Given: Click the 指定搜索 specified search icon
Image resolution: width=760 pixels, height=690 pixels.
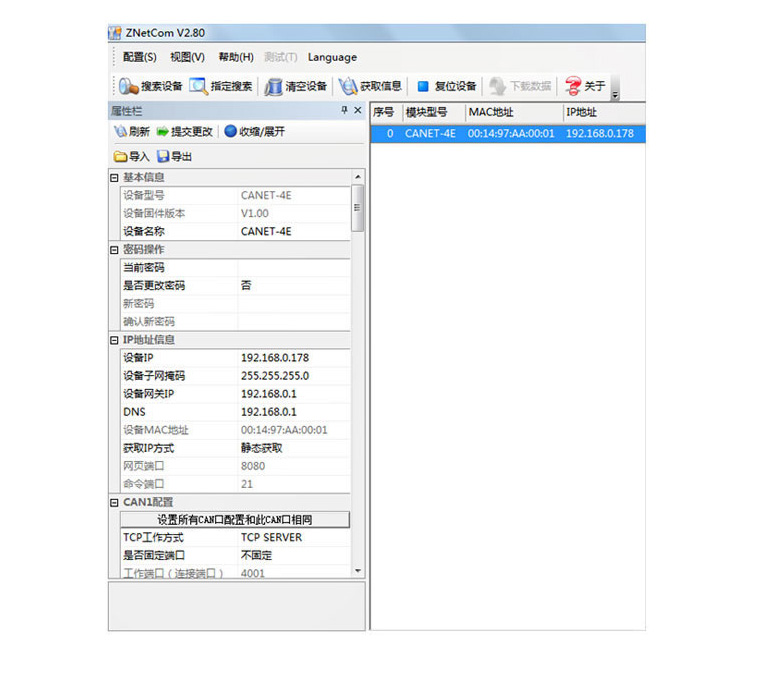Looking at the screenshot, I should coord(198,86).
